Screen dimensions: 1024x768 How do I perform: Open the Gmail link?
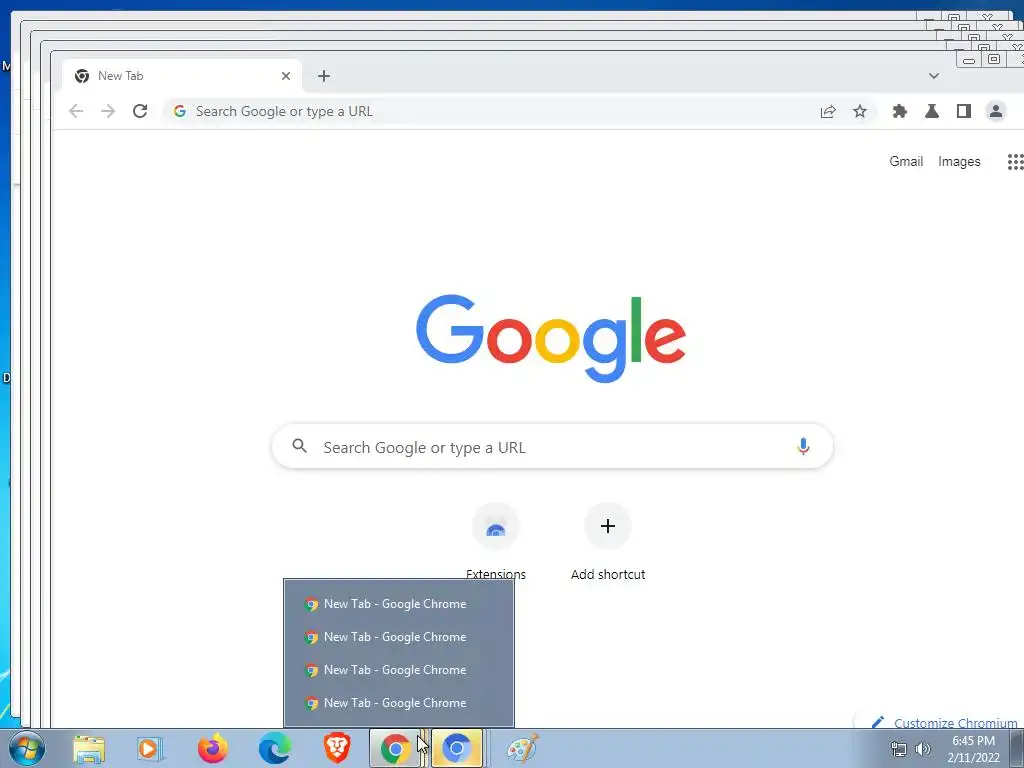906,161
